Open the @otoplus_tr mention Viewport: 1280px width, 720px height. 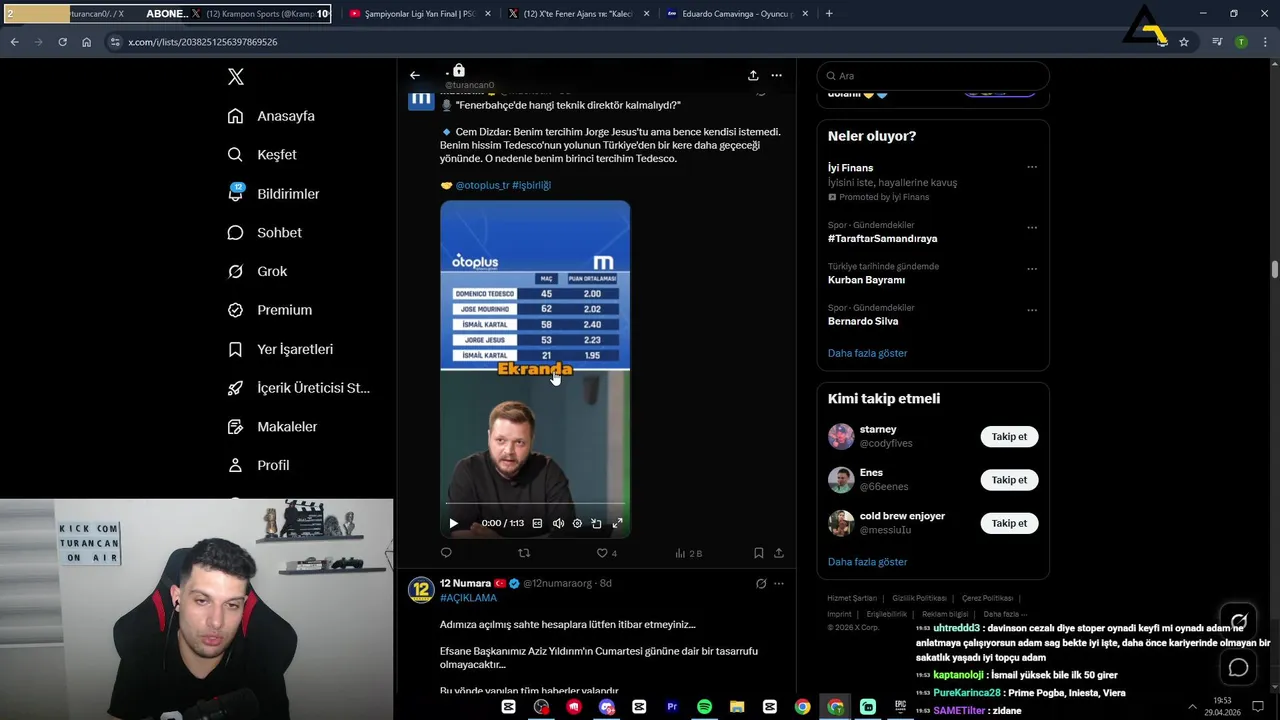[x=482, y=185]
